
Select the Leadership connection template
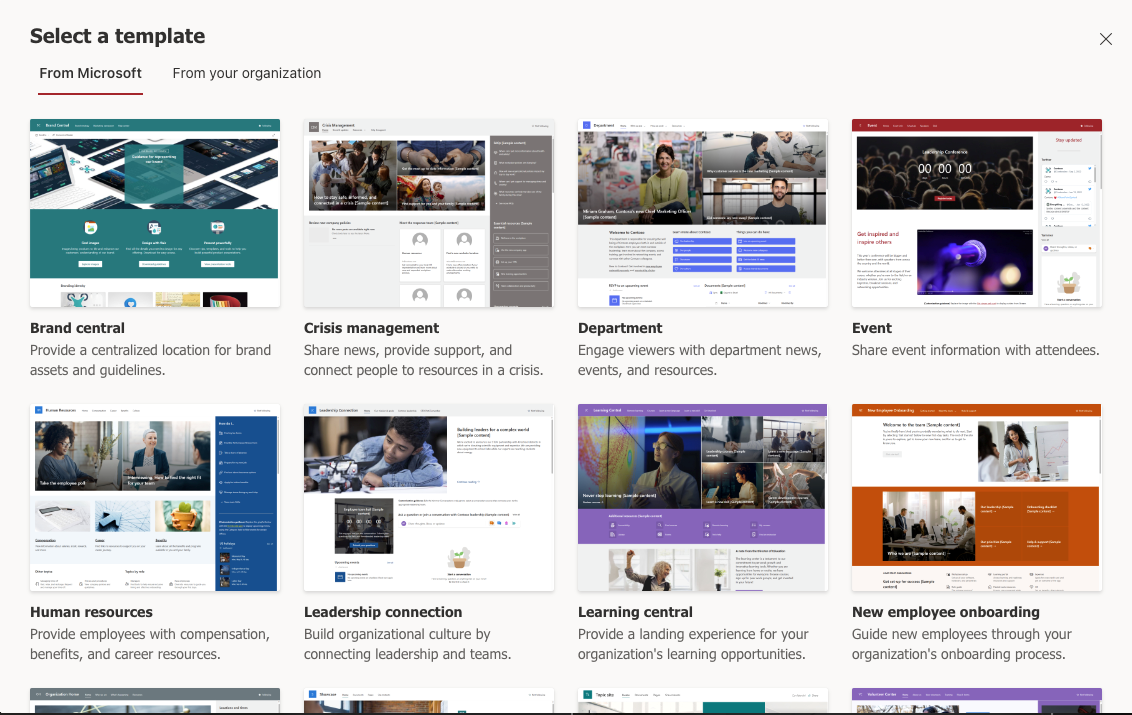pos(428,497)
